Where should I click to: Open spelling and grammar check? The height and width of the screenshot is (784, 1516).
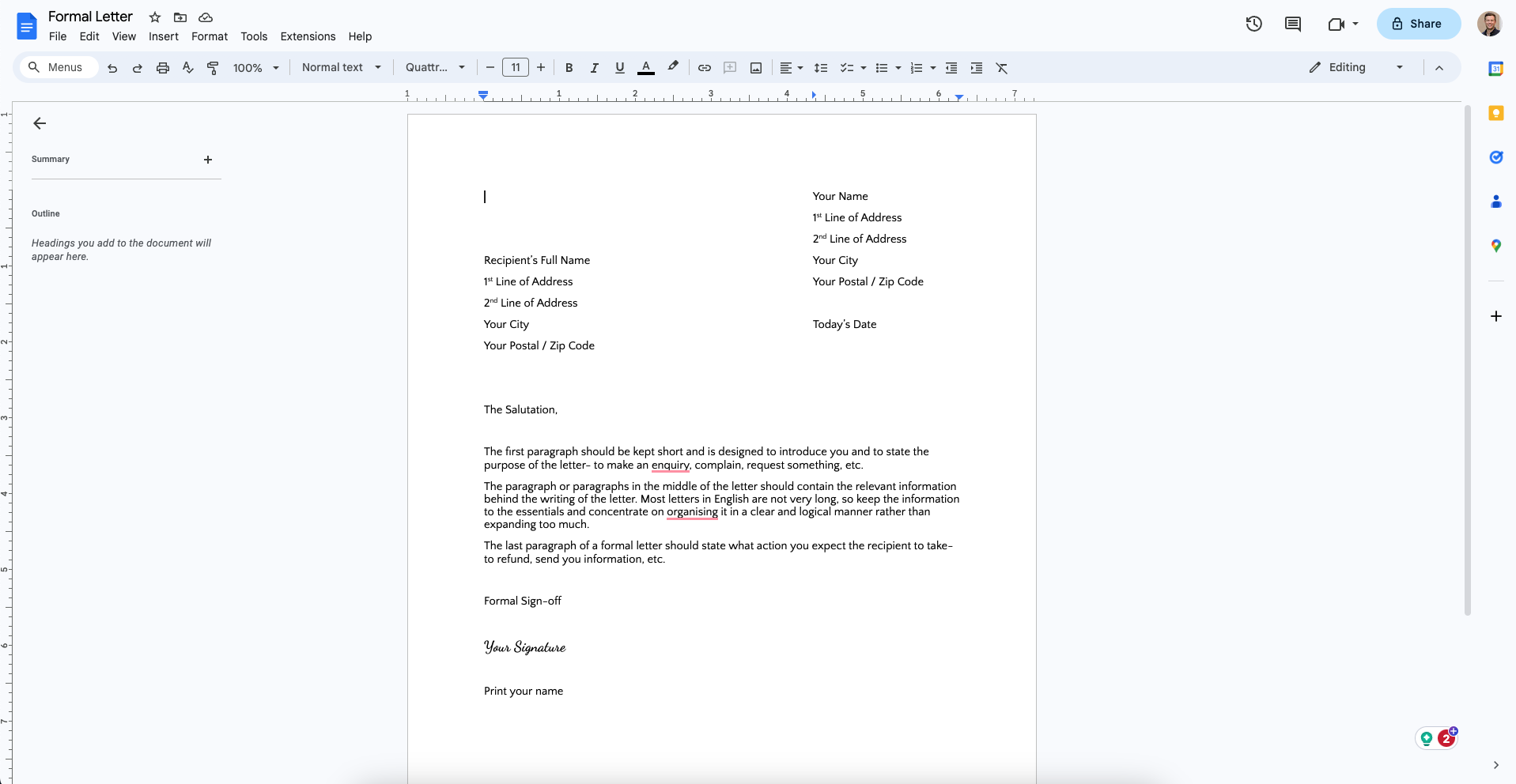[x=187, y=68]
